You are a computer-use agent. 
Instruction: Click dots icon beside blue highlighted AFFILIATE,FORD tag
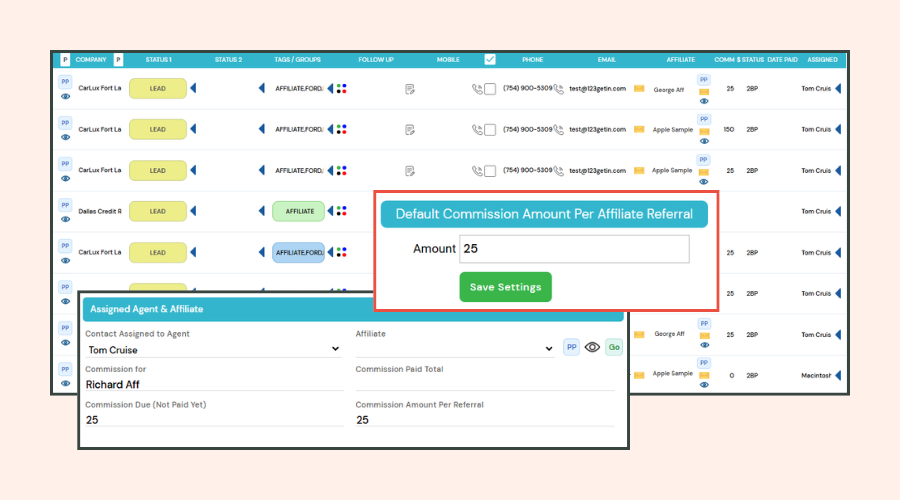[342, 253]
